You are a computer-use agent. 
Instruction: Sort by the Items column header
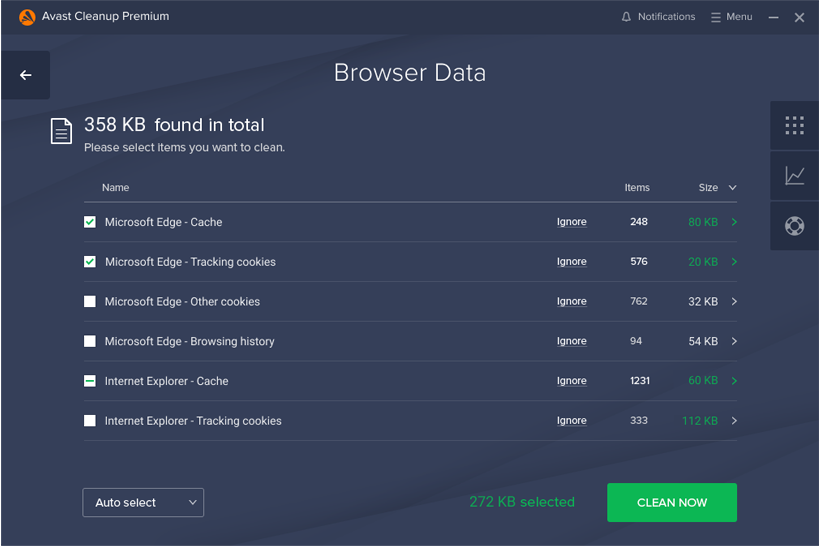(x=637, y=188)
